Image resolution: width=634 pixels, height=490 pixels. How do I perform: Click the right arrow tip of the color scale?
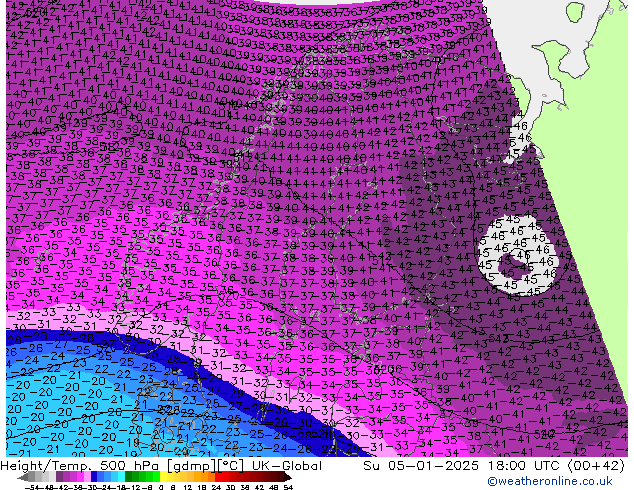[290, 478]
